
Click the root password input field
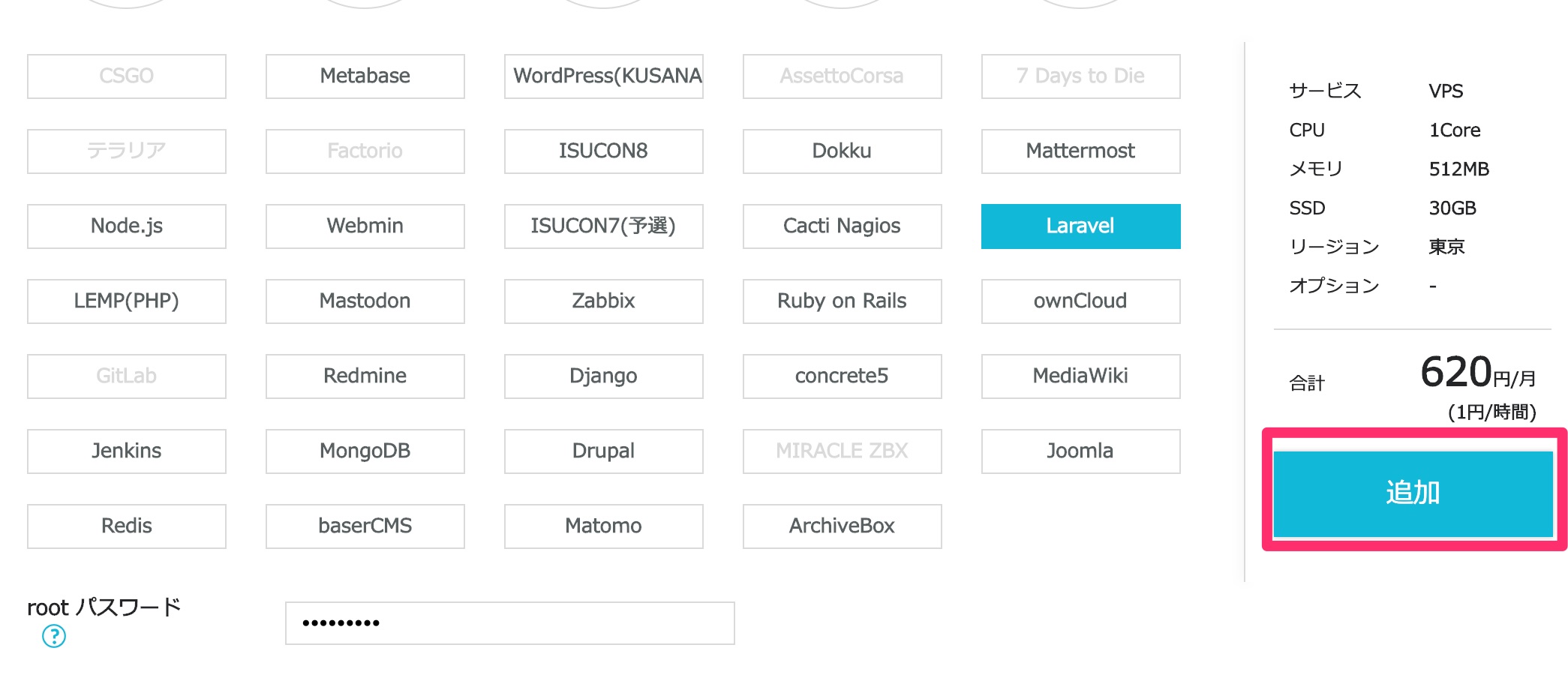[x=509, y=622]
